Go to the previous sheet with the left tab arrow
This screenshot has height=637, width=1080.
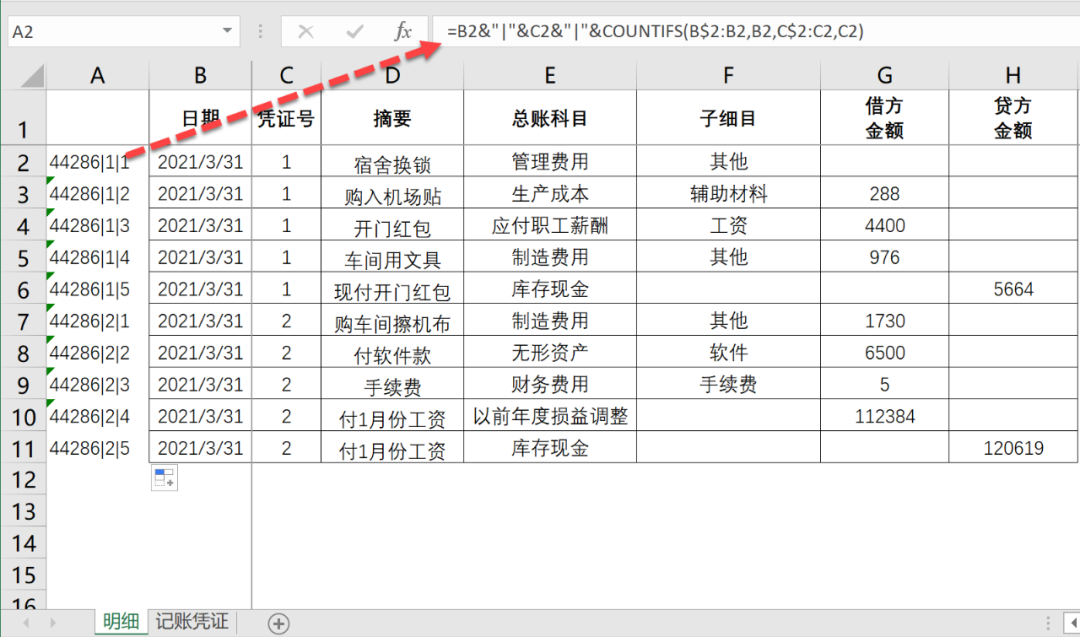pos(25,623)
